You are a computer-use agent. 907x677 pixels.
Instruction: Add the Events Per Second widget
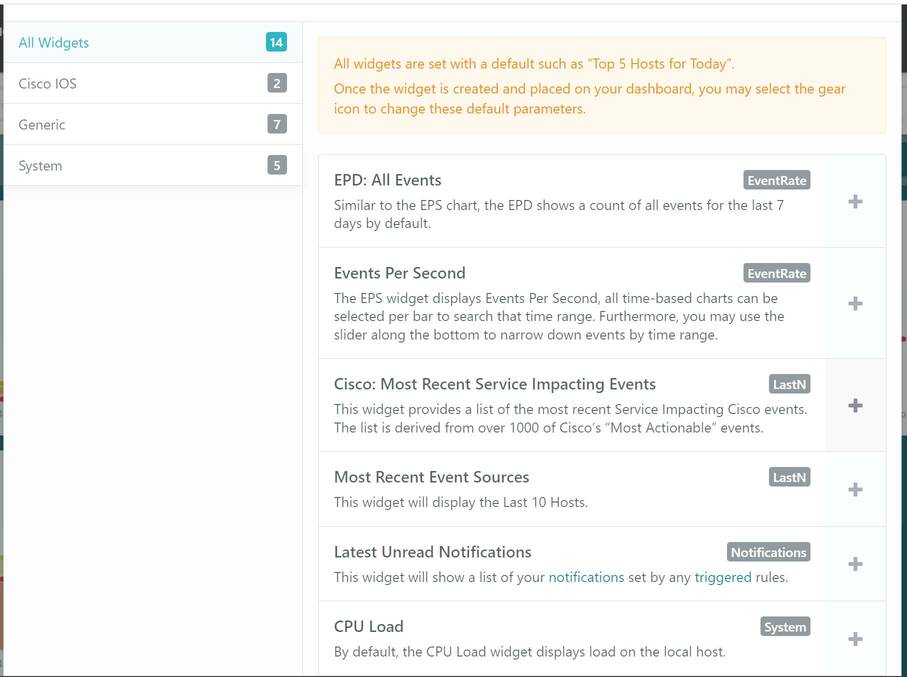855,304
